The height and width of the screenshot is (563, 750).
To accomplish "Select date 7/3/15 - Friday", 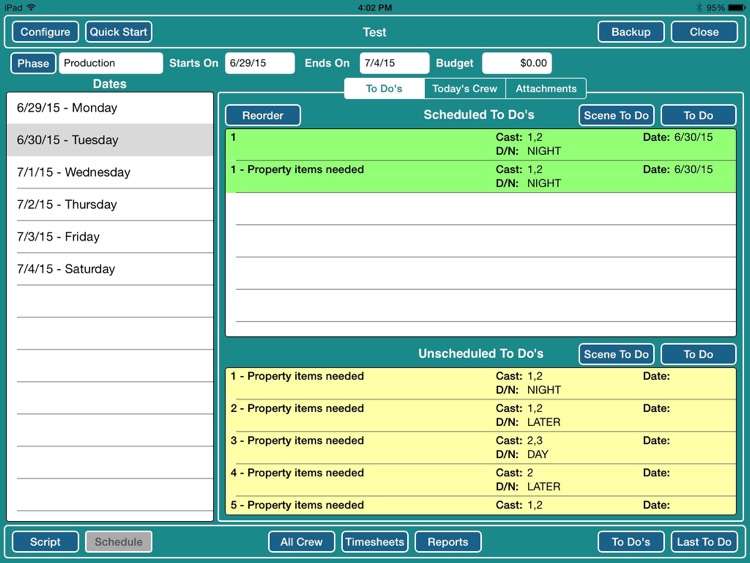I will 110,237.
